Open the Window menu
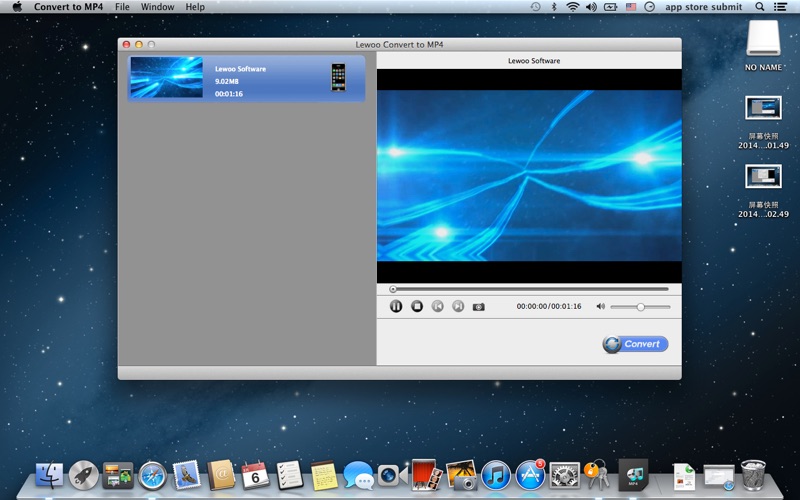 pos(157,7)
